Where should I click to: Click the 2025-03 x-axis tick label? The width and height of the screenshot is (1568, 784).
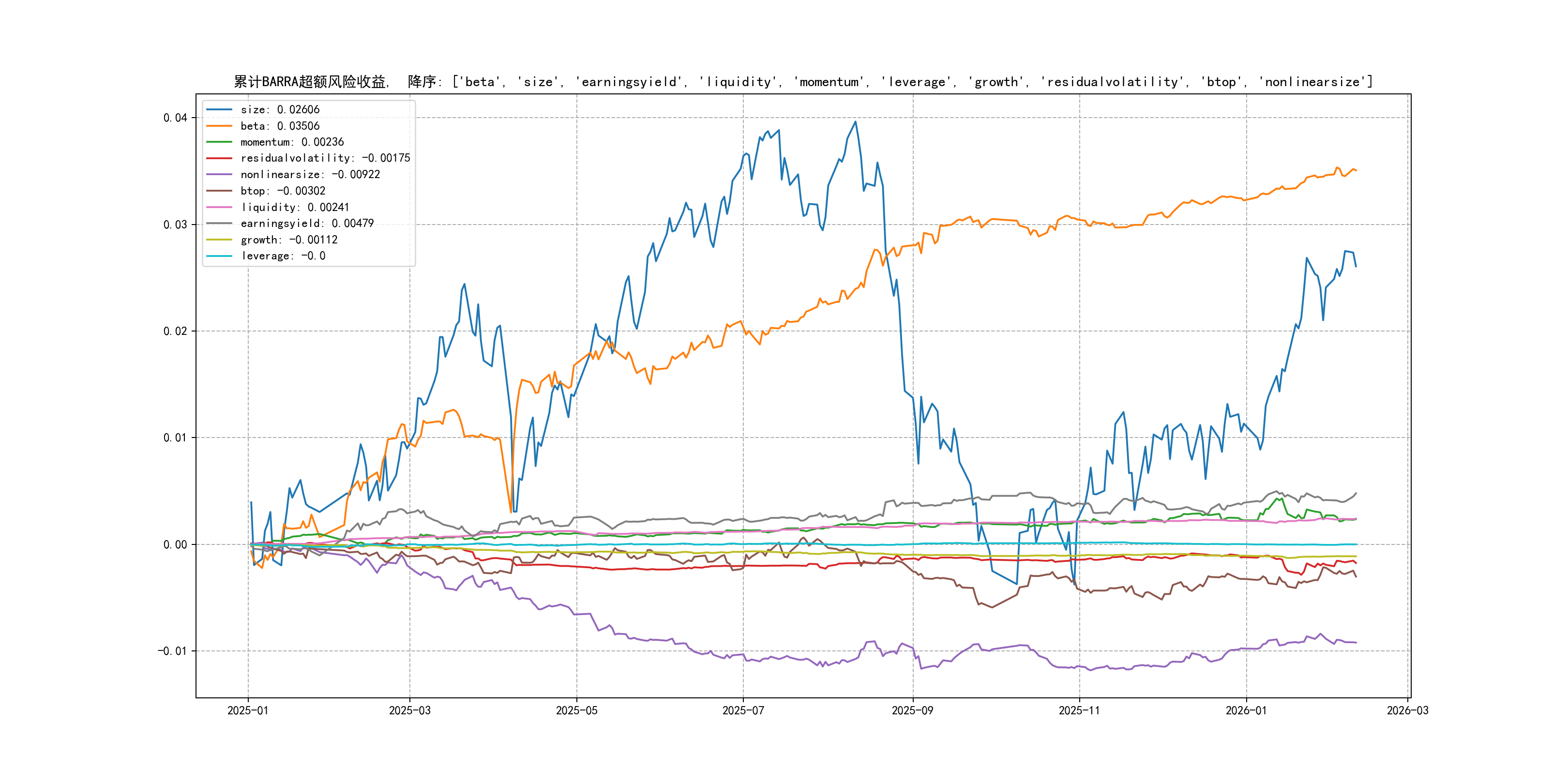pos(409,710)
